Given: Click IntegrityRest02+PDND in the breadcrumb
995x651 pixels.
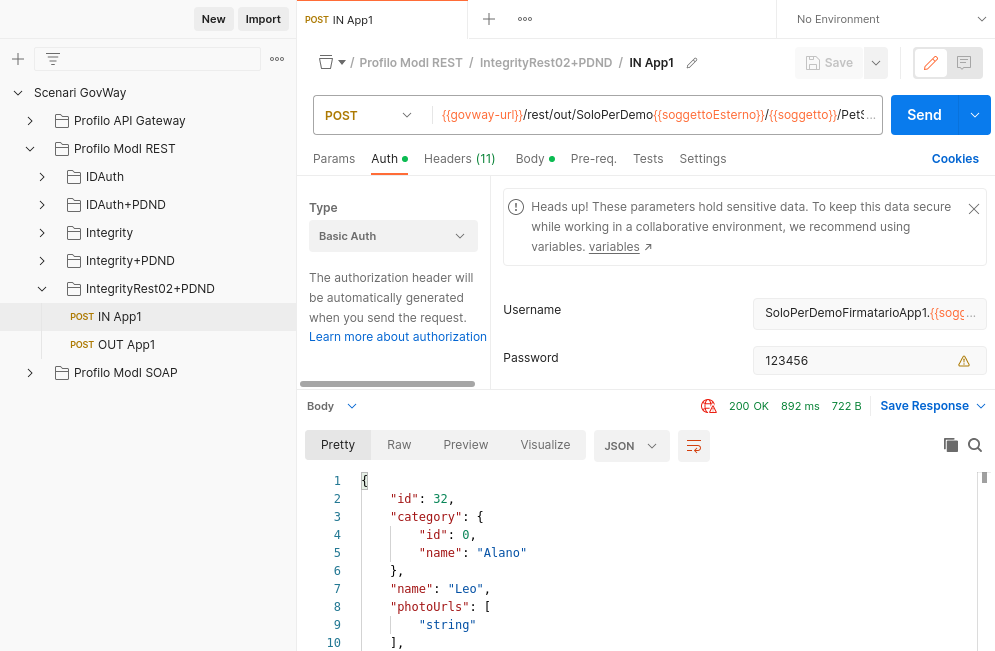Looking at the screenshot, I should click(546, 63).
